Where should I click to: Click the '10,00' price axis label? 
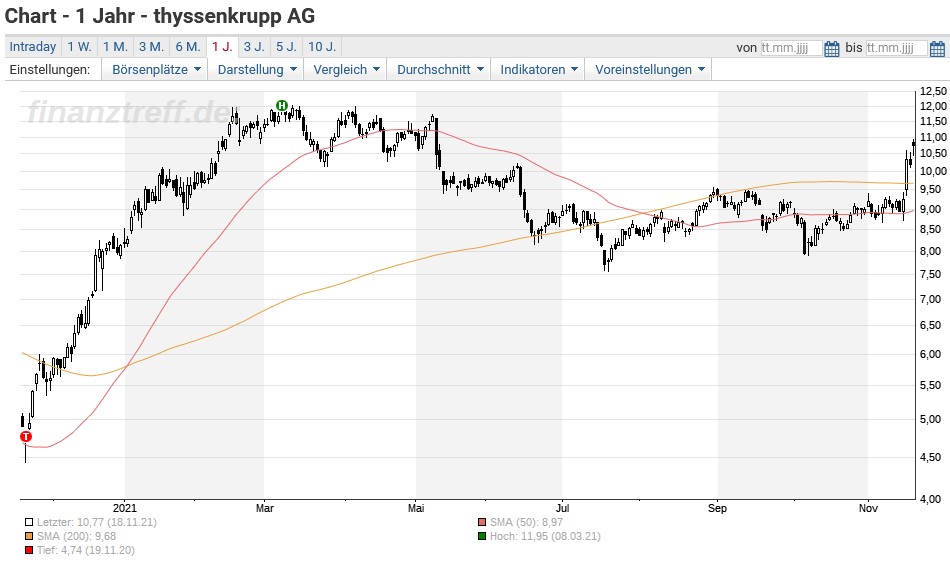(933, 171)
